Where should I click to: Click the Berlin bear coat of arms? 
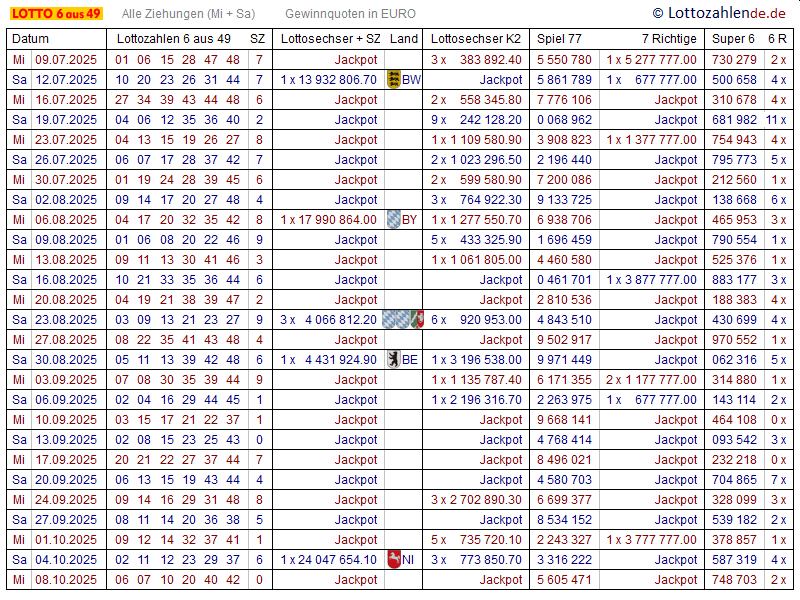click(394, 360)
